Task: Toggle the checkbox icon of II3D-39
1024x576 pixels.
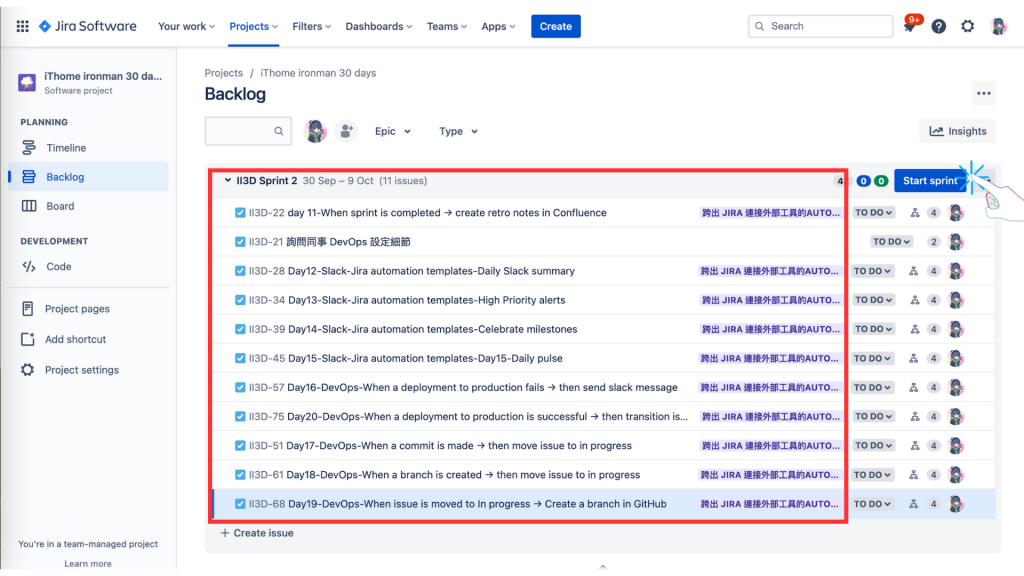Action: coord(240,329)
